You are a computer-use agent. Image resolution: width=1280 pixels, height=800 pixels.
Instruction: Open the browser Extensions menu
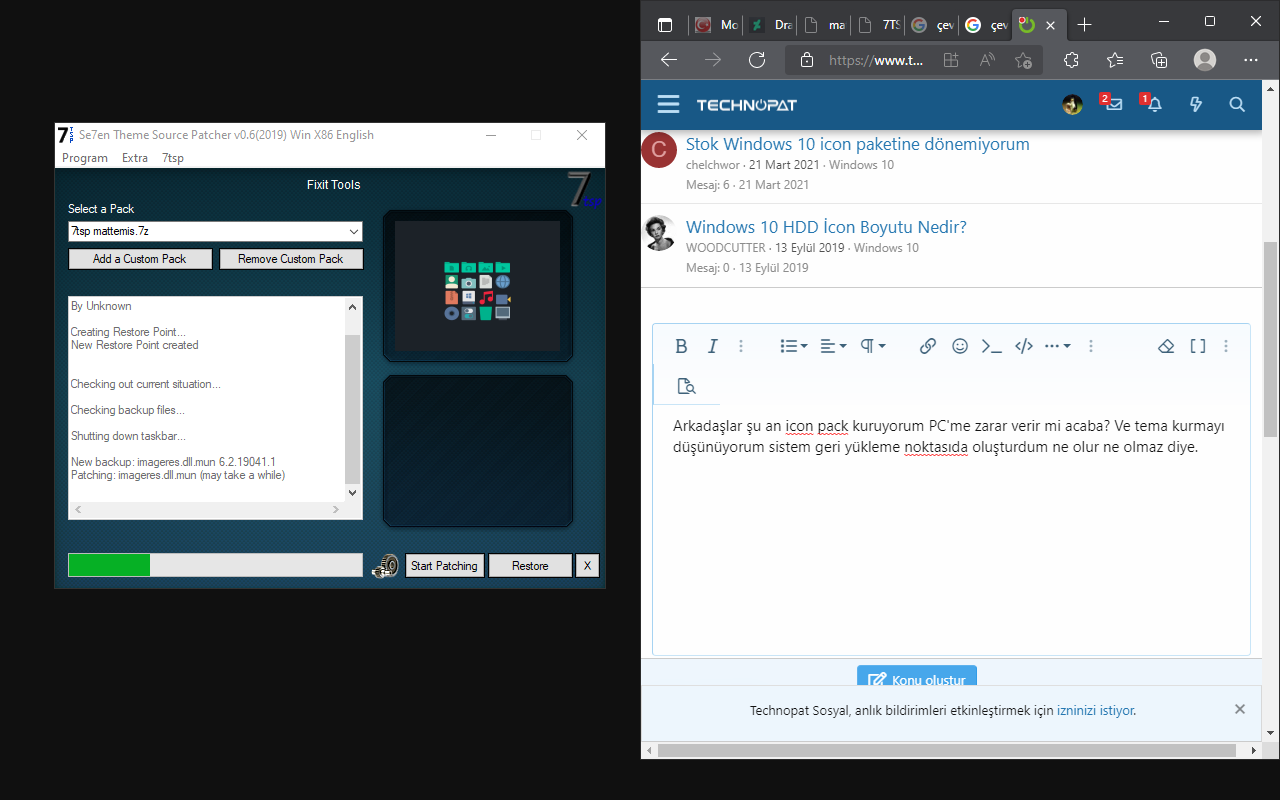tap(1071, 60)
